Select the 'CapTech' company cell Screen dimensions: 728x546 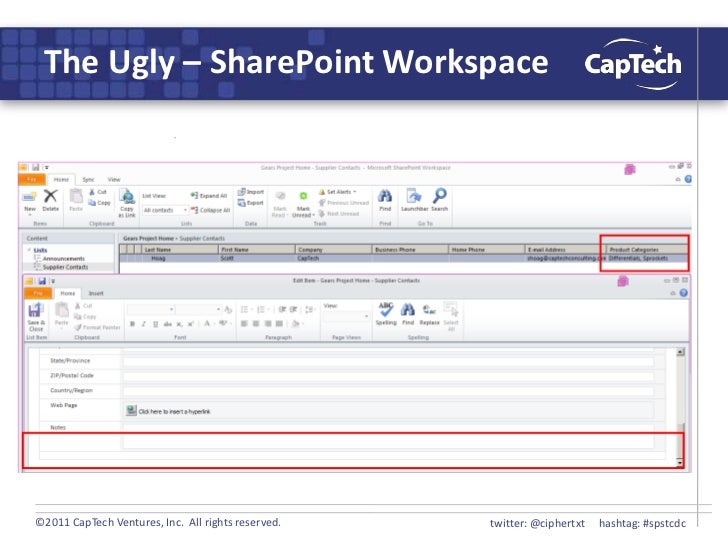click(x=333, y=258)
